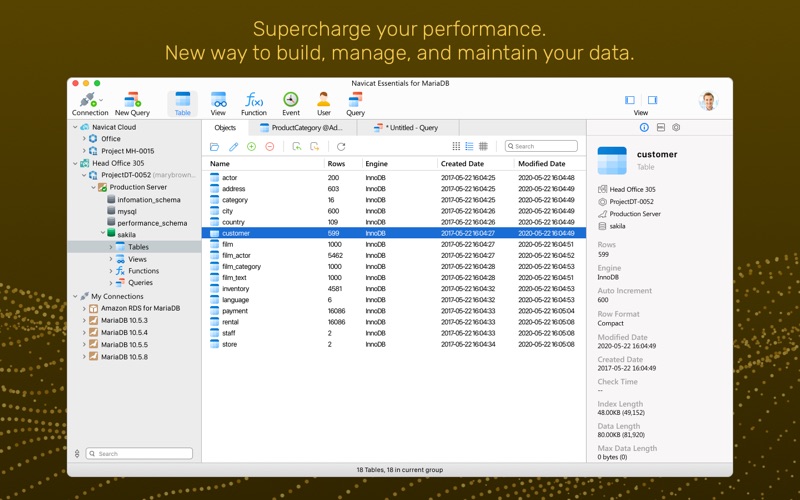The width and height of the screenshot is (800, 500).
Task: Select the payment table row
Action: [394, 311]
